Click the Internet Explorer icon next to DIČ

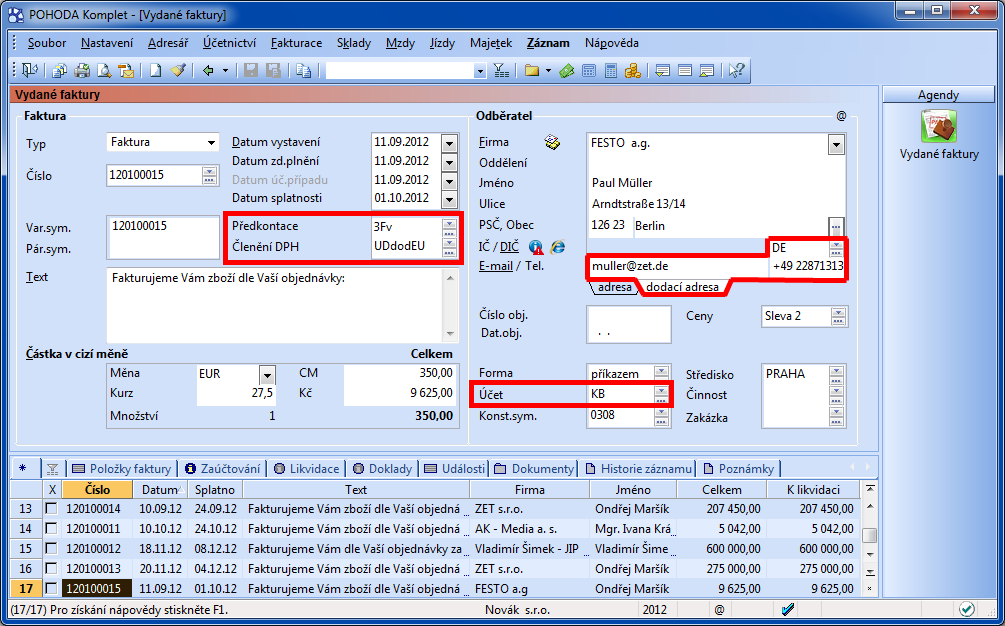pyautogui.click(x=558, y=246)
